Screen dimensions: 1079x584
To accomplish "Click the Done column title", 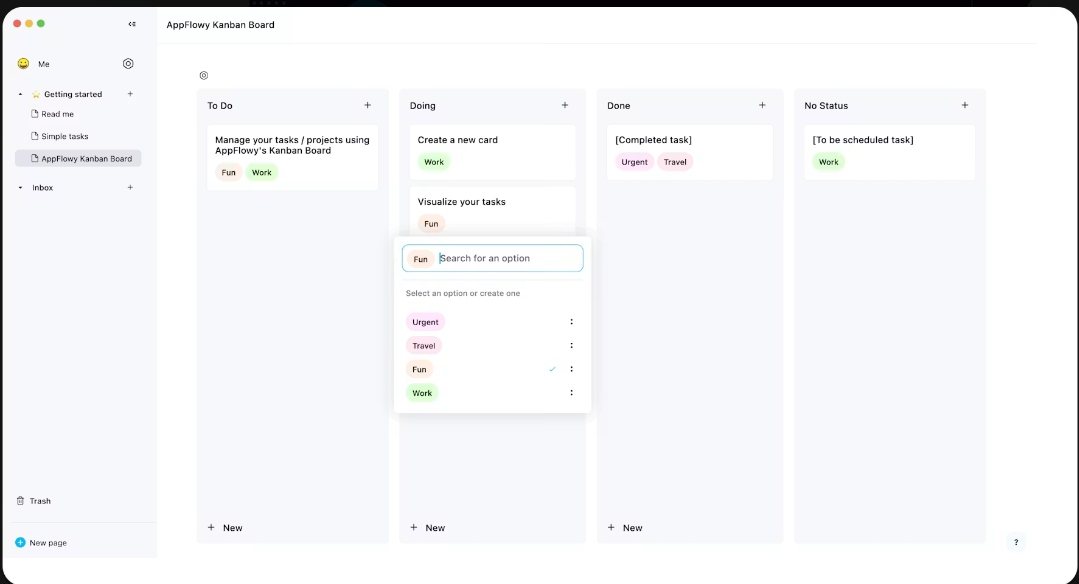I will pos(619,106).
